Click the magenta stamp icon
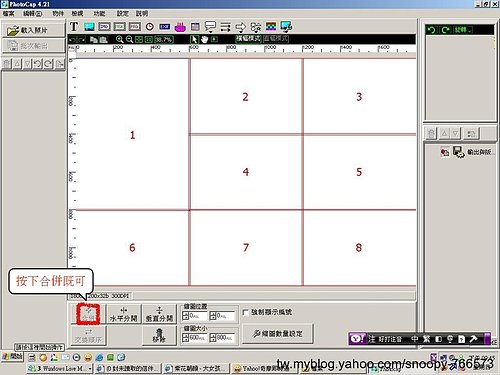 180,27
